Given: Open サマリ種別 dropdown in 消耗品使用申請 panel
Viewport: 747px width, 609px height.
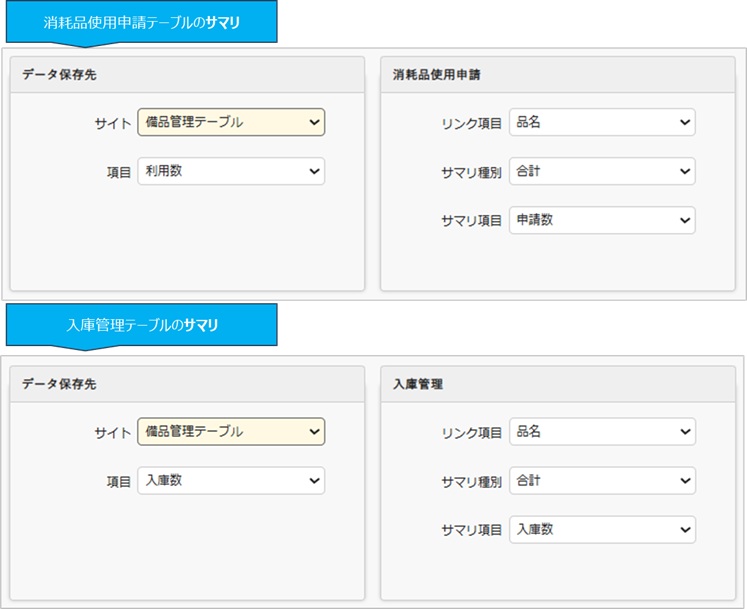Looking at the screenshot, I should [602, 171].
